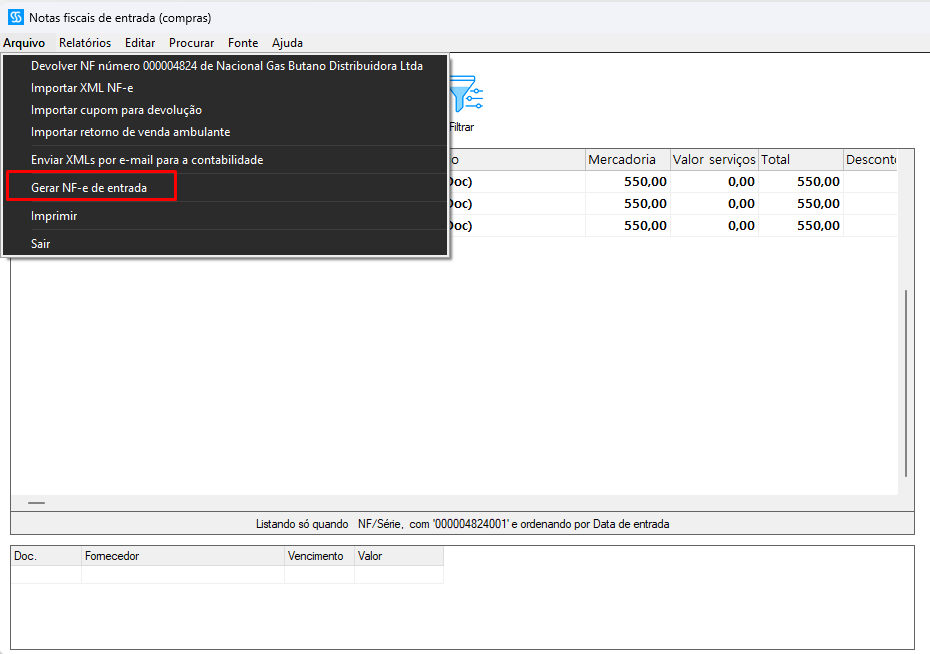Click the app logo in title bar

[16, 17]
